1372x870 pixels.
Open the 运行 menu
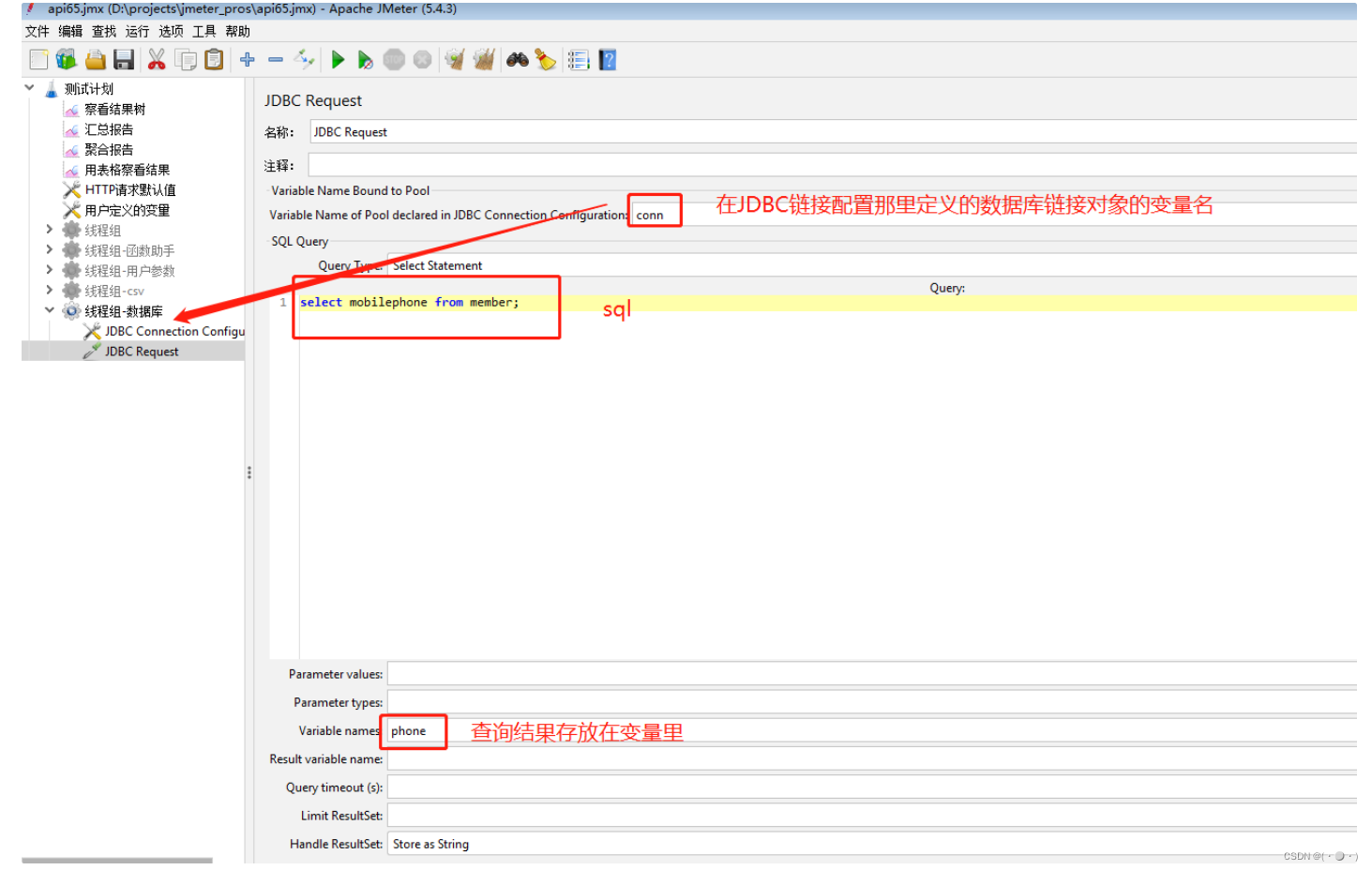(137, 31)
